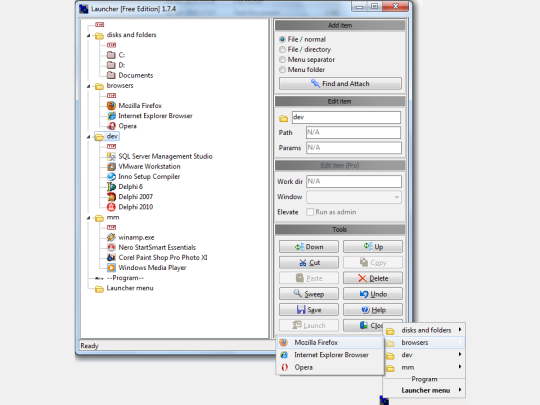Screen dimensions: 540x405
Task: Click the separator icon under dev folder
Action: tap(111, 146)
